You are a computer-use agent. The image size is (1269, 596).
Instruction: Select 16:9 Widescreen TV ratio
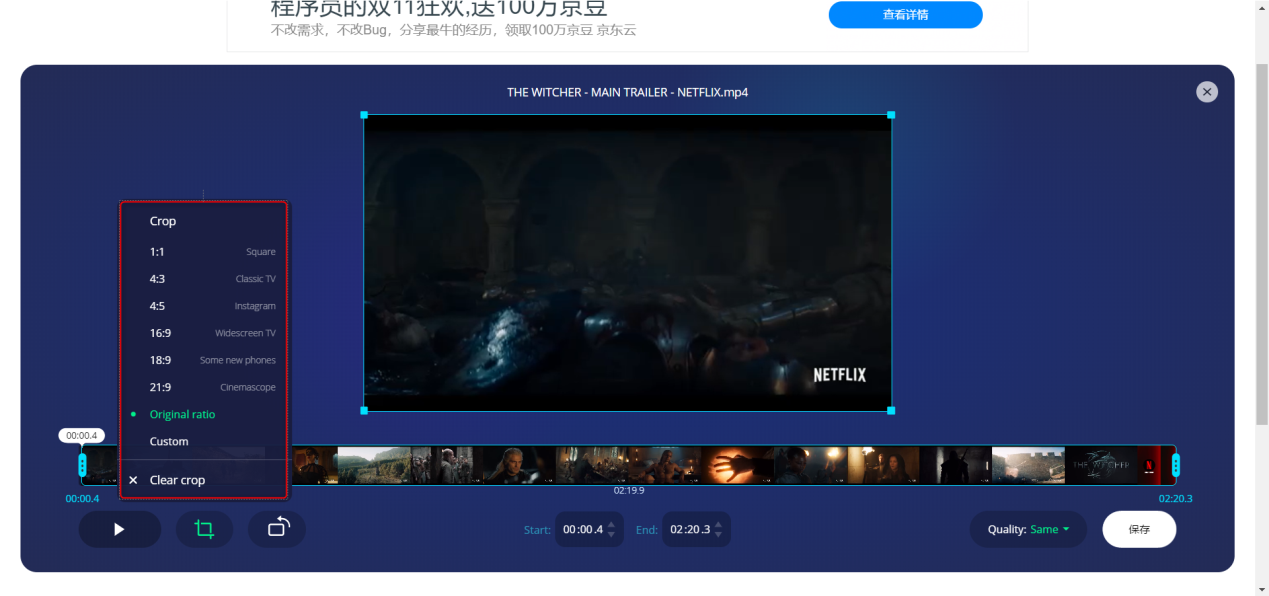pyautogui.click(x=204, y=333)
